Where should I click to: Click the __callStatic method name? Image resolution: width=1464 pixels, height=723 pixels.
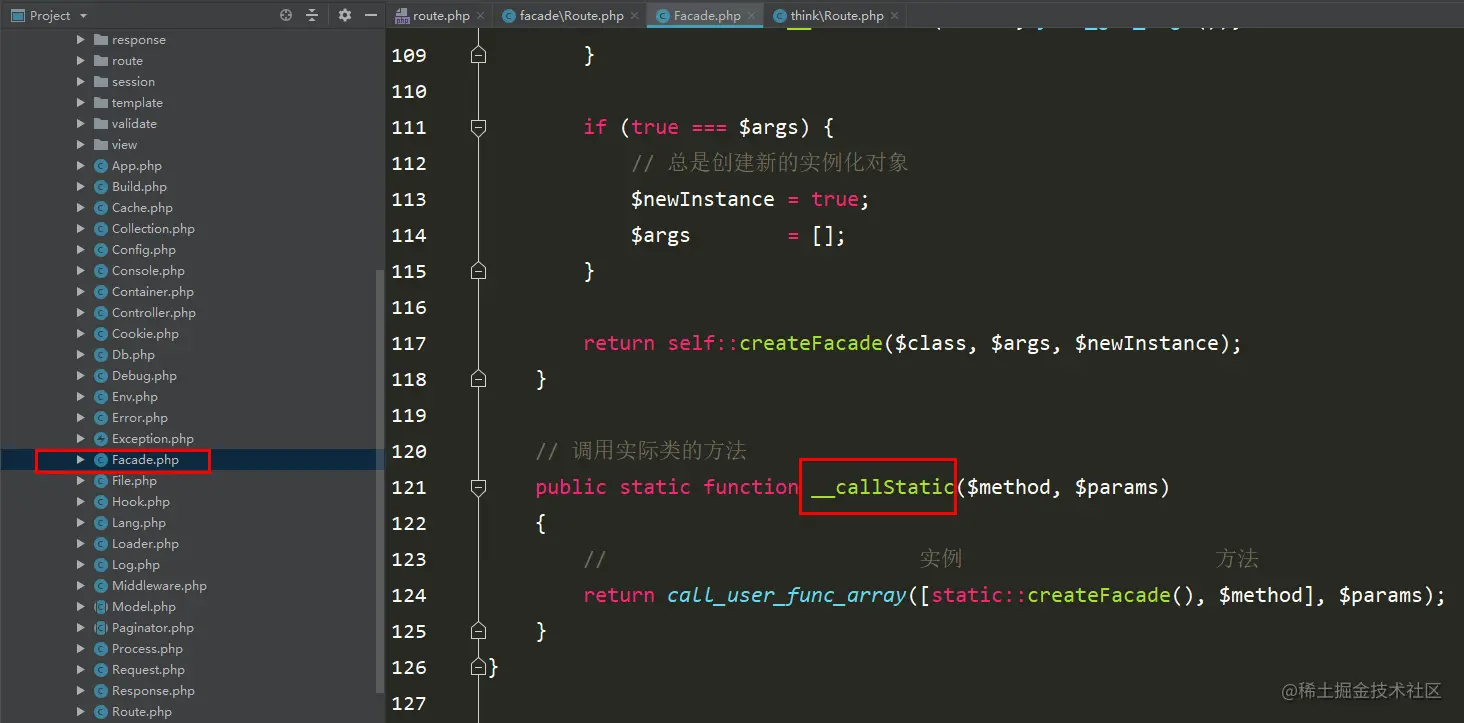tap(883, 487)
